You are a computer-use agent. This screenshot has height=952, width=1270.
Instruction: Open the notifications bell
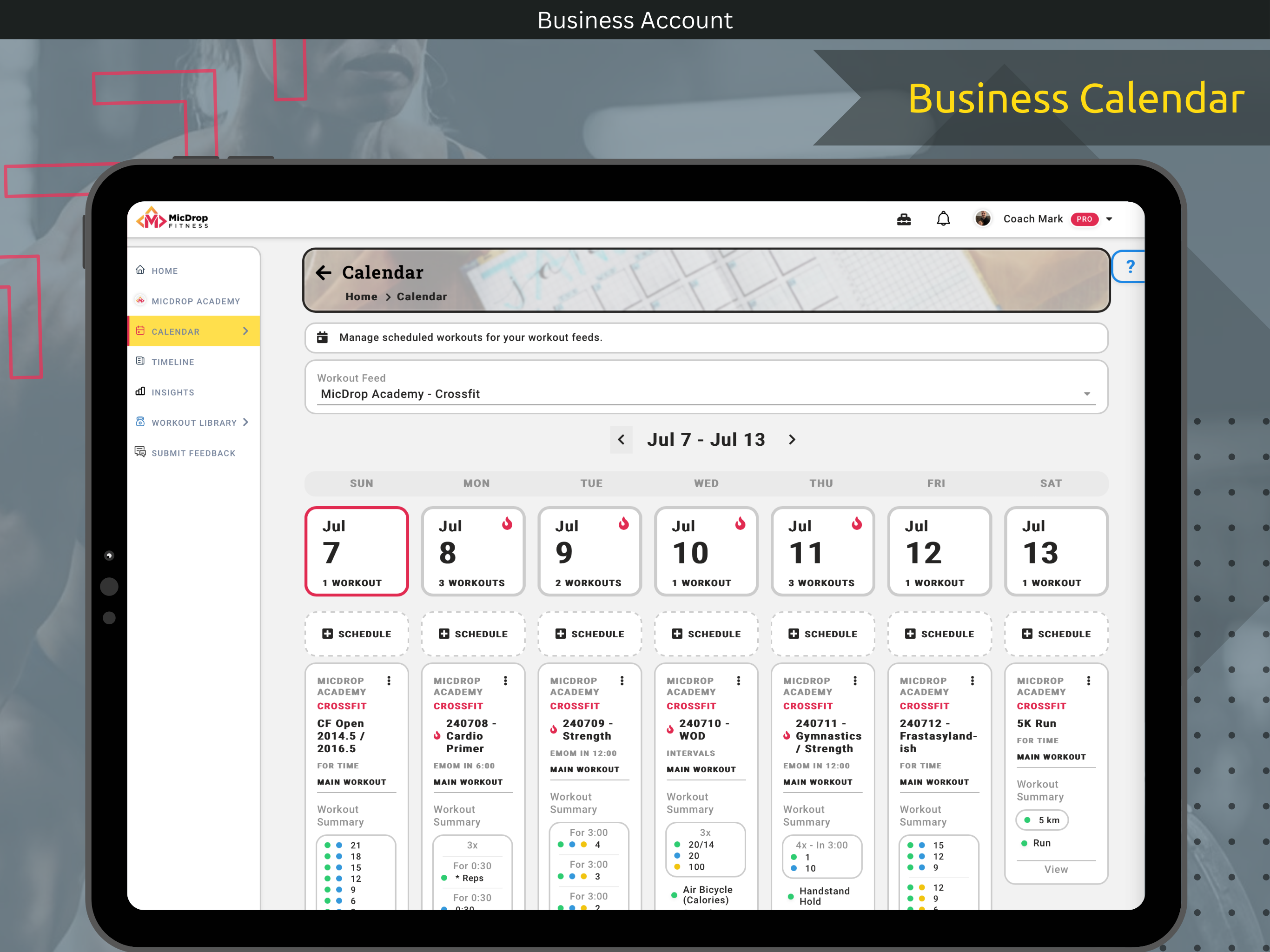[943, 219]
